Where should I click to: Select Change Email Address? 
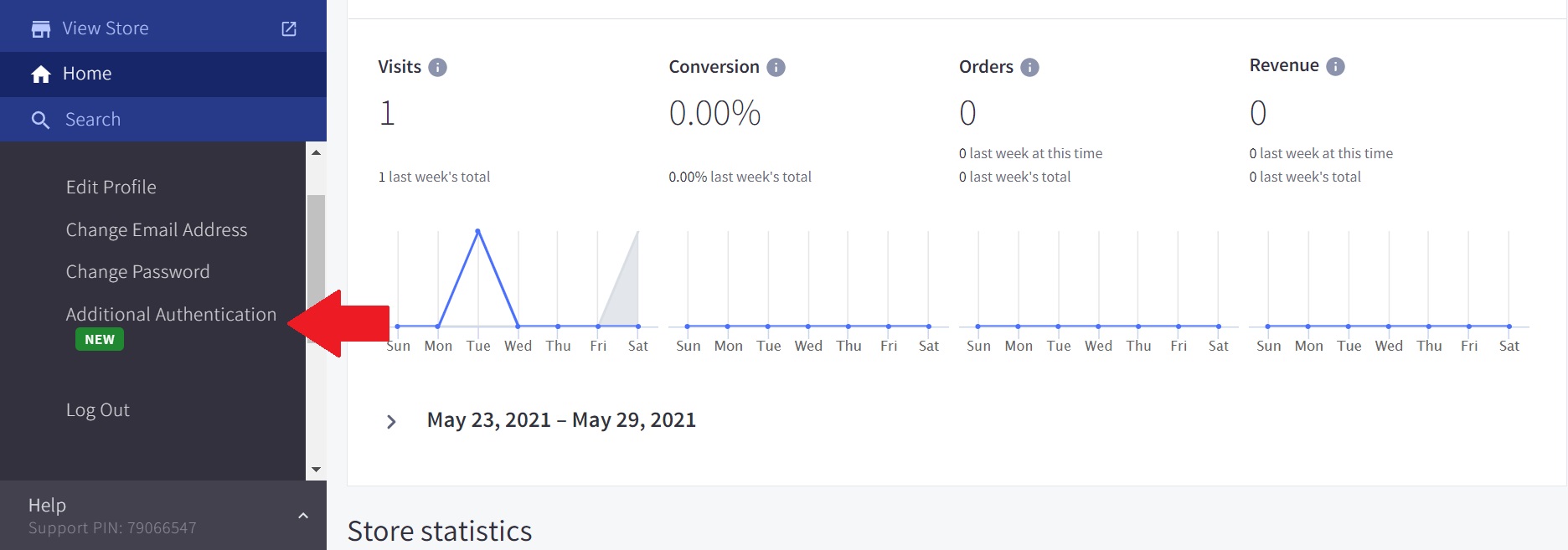pyautogui.click(x=157, y=230)
